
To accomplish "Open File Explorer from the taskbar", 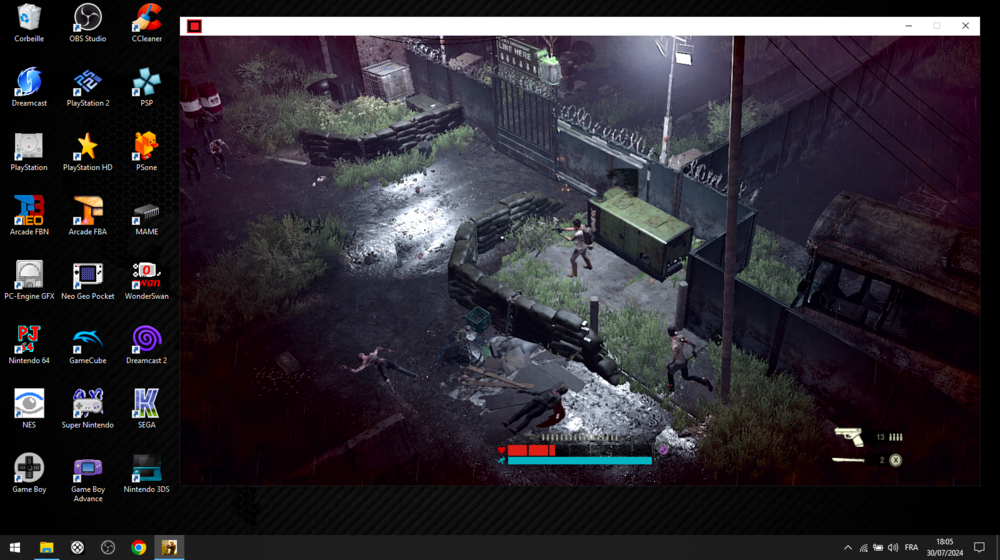I will pyautogui.click(x=46, y=547).
